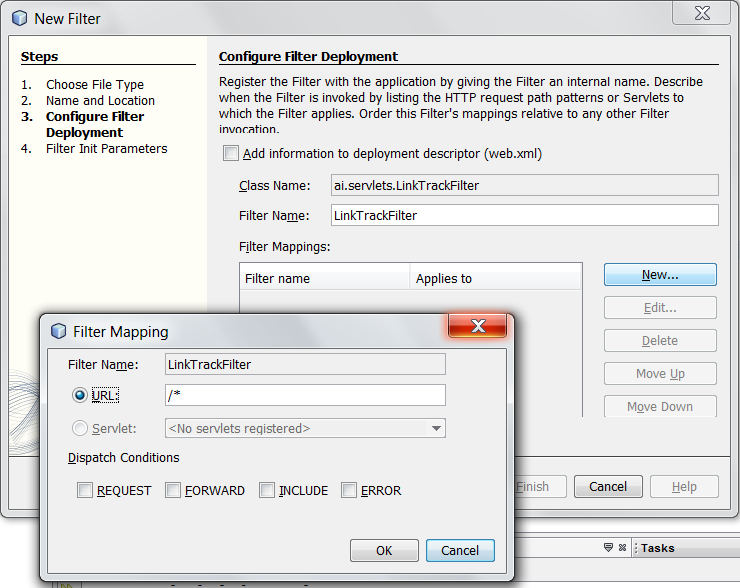Screen dimensions: 740x588
Task: Click the Move Up button
Action: click(660, 374)
